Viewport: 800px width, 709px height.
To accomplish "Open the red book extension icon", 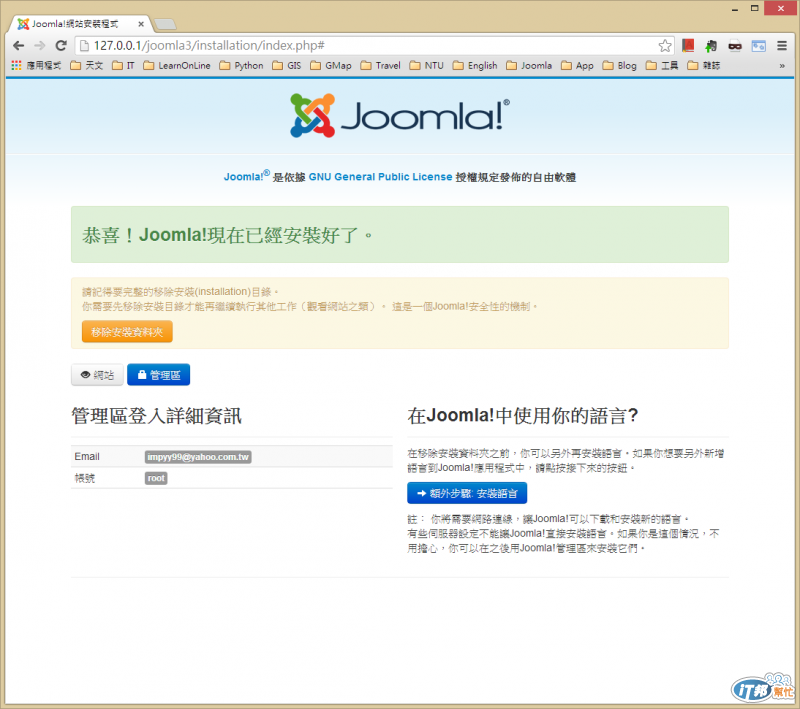I will 688,45.
